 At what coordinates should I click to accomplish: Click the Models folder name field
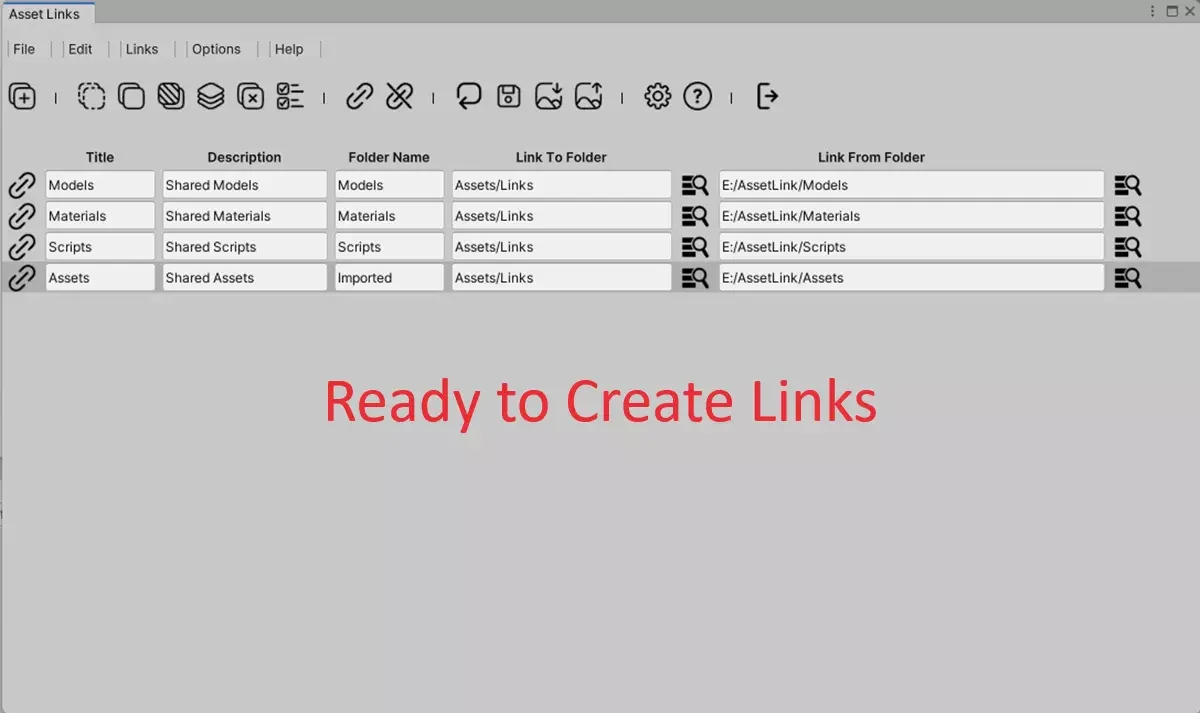click(389, 185)
